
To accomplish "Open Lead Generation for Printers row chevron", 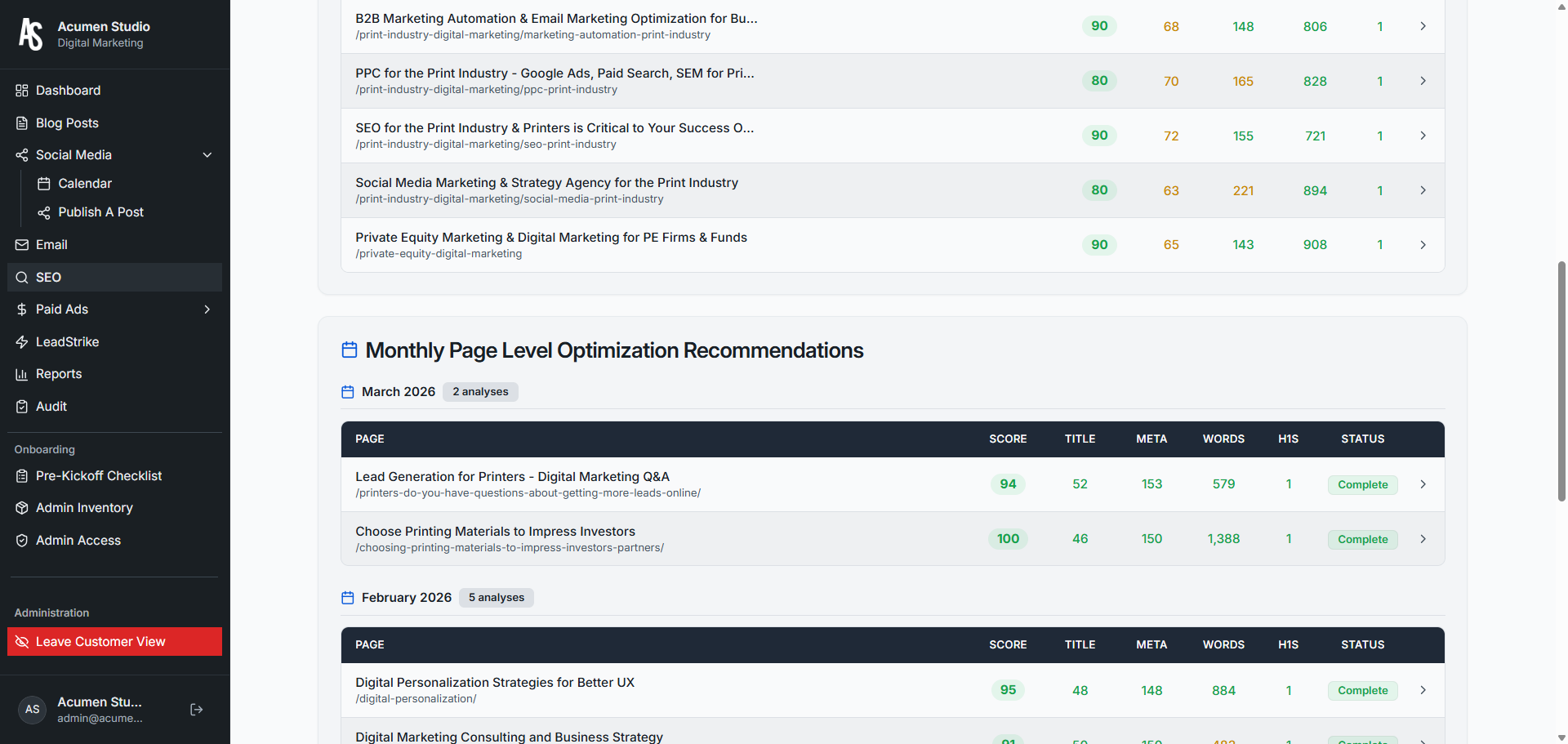I will point(1423,484).
